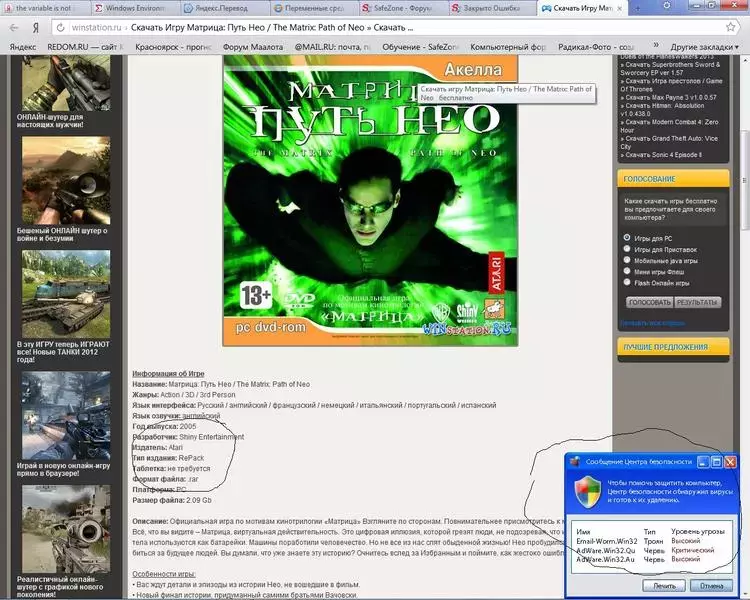Viewport: 750px width, 600px height.
Task: Select 'Игры для PC' radio option
Action: (627, 237)
